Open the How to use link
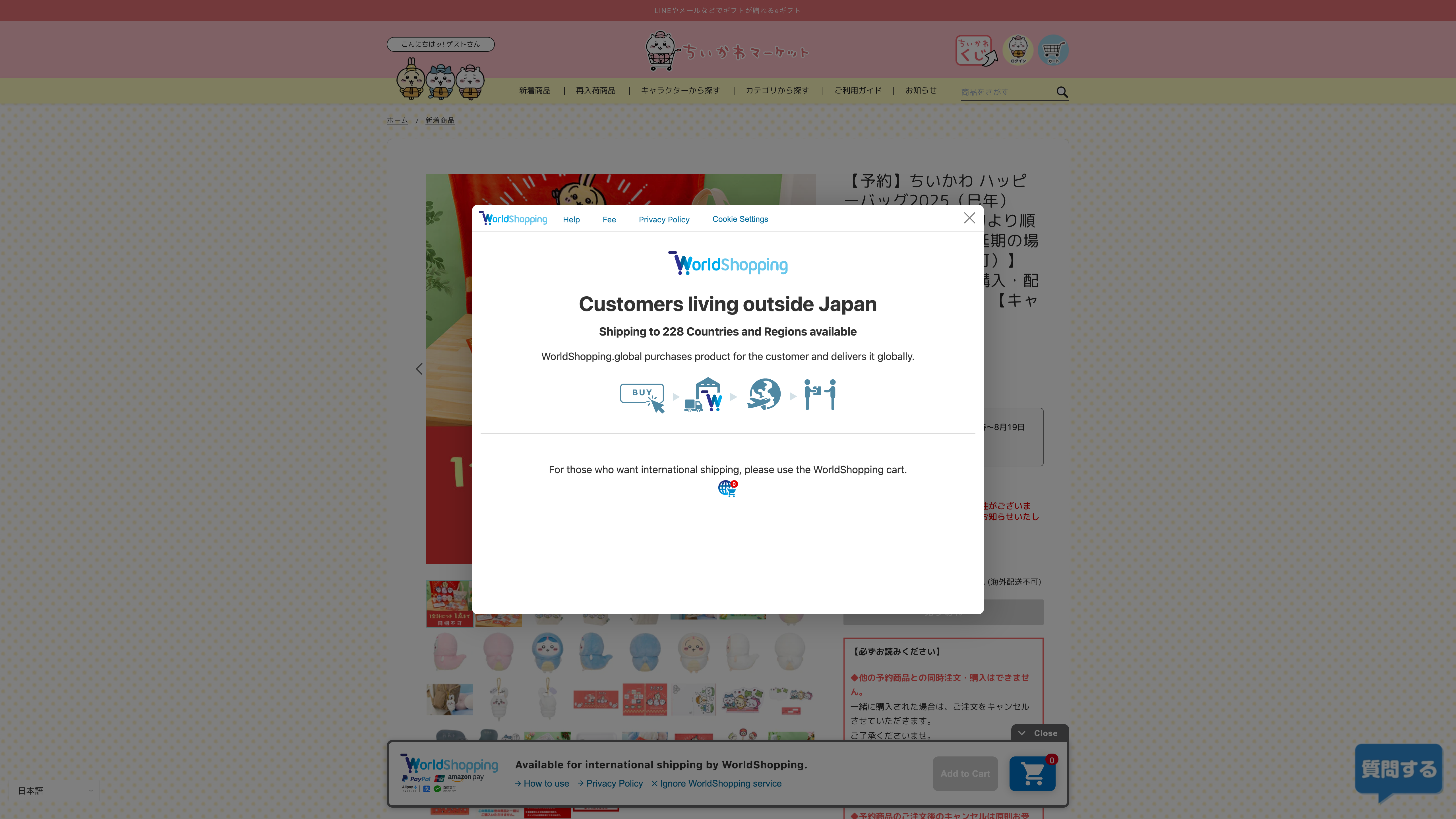The image size is (1456, 819). coord(542,783)
